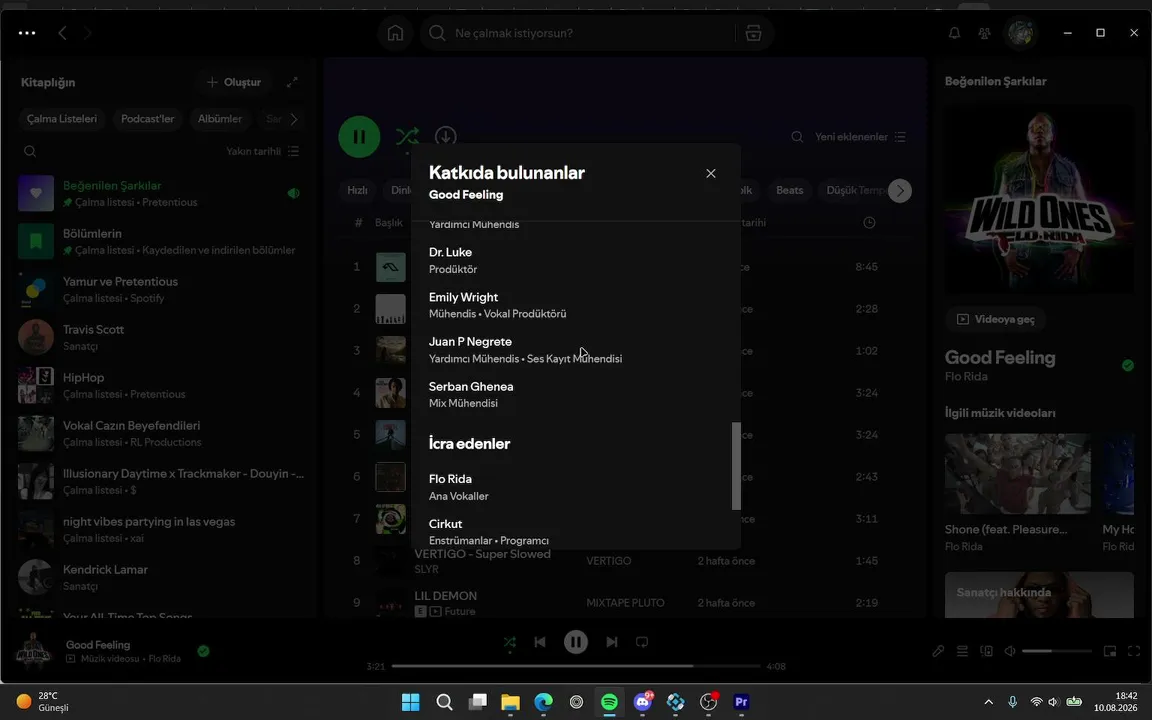1152x720 pixels.
Task: Click the credits dialog scrollbar
Action: pos(735,466)
